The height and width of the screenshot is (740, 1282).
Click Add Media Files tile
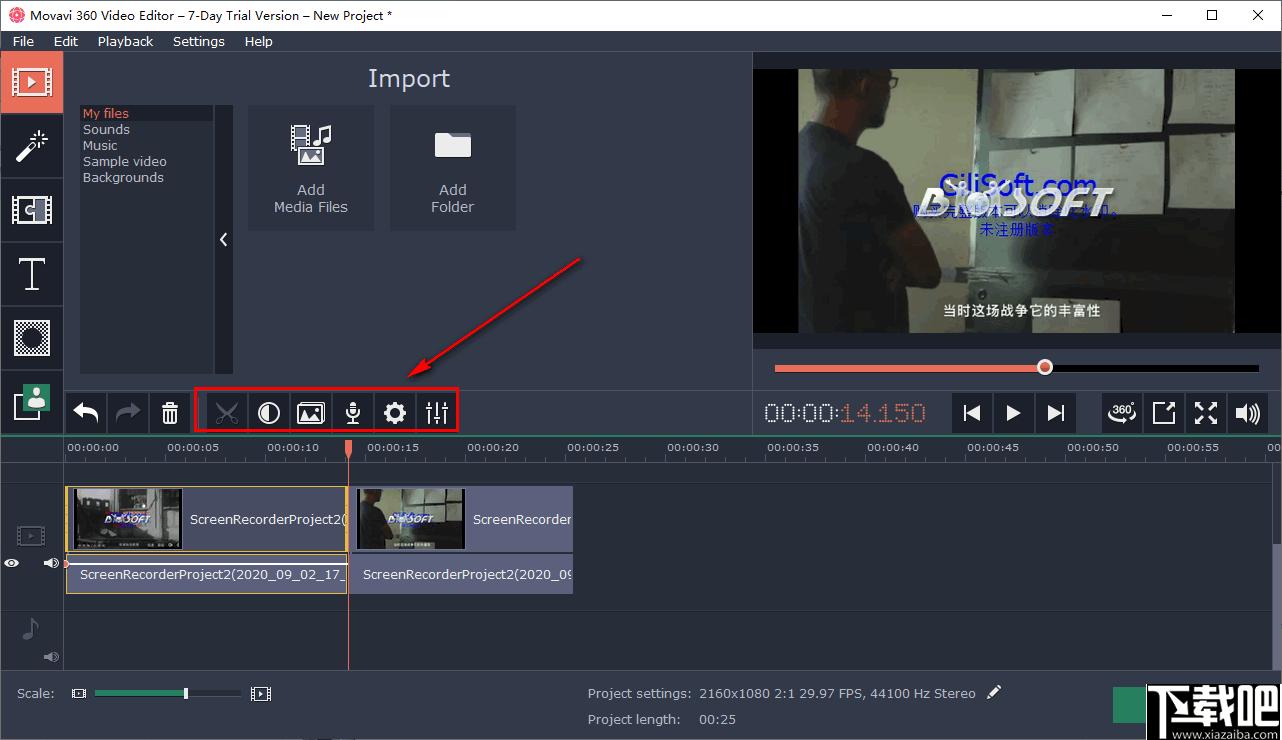(x=311, y=168)
